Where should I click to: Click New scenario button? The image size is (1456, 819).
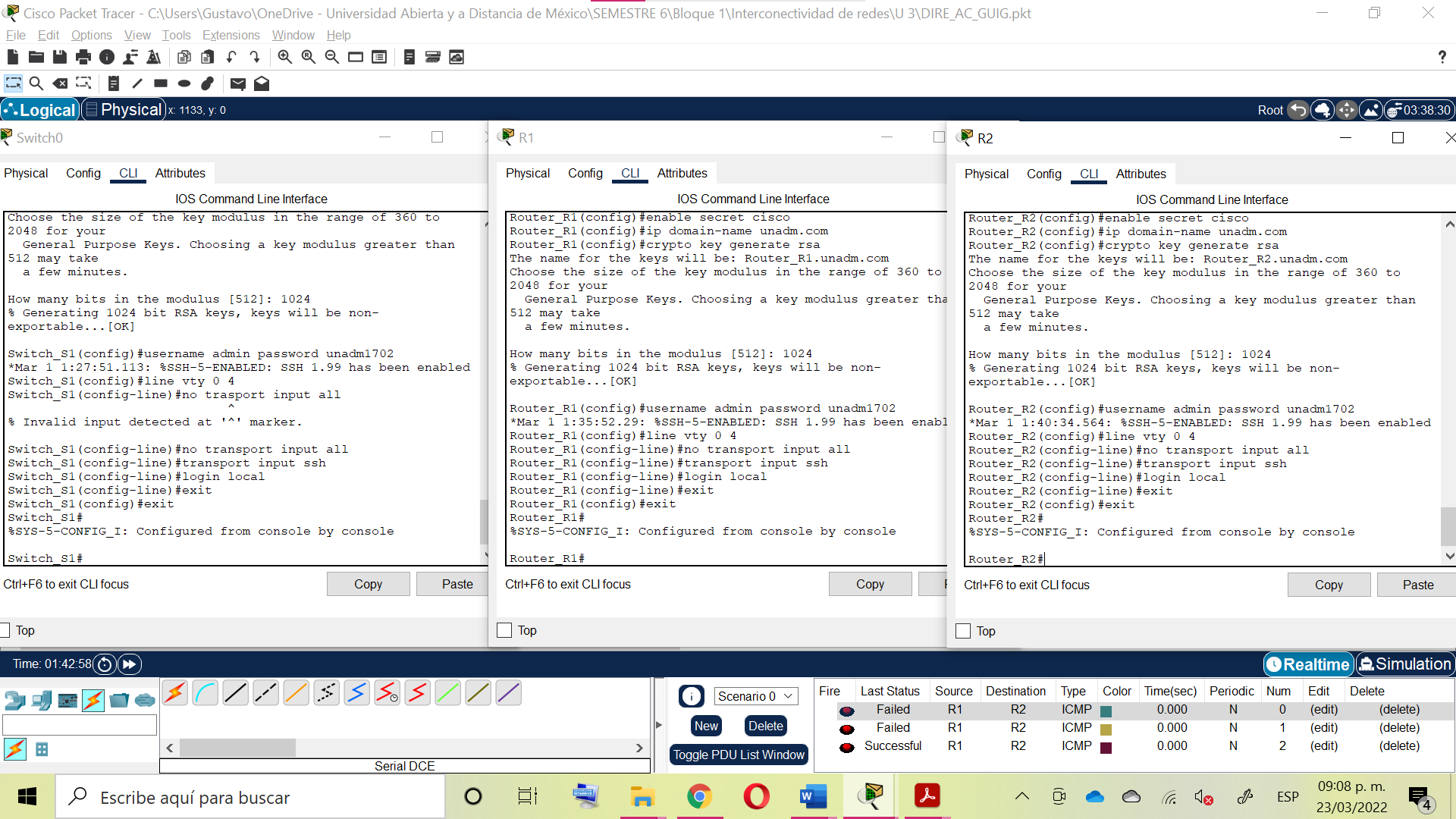click(x=706, y=726)
